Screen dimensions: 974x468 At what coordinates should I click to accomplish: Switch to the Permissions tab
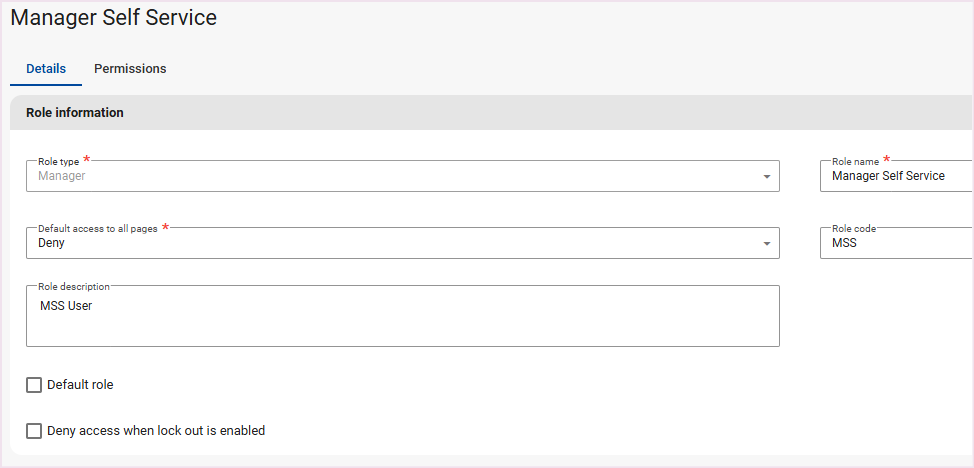point(130,69)
